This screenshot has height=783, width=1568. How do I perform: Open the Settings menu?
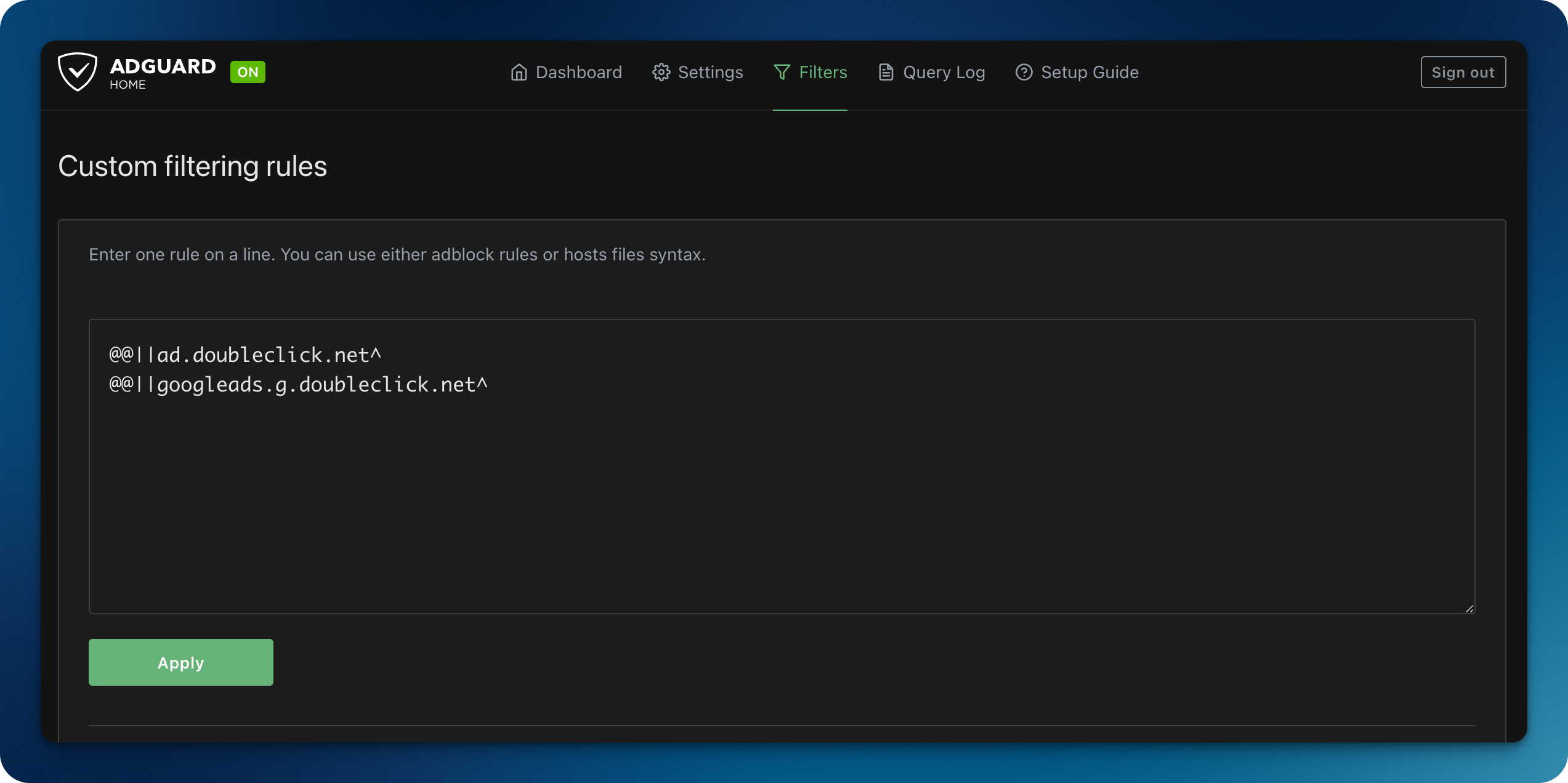click(x=698, y=72)
